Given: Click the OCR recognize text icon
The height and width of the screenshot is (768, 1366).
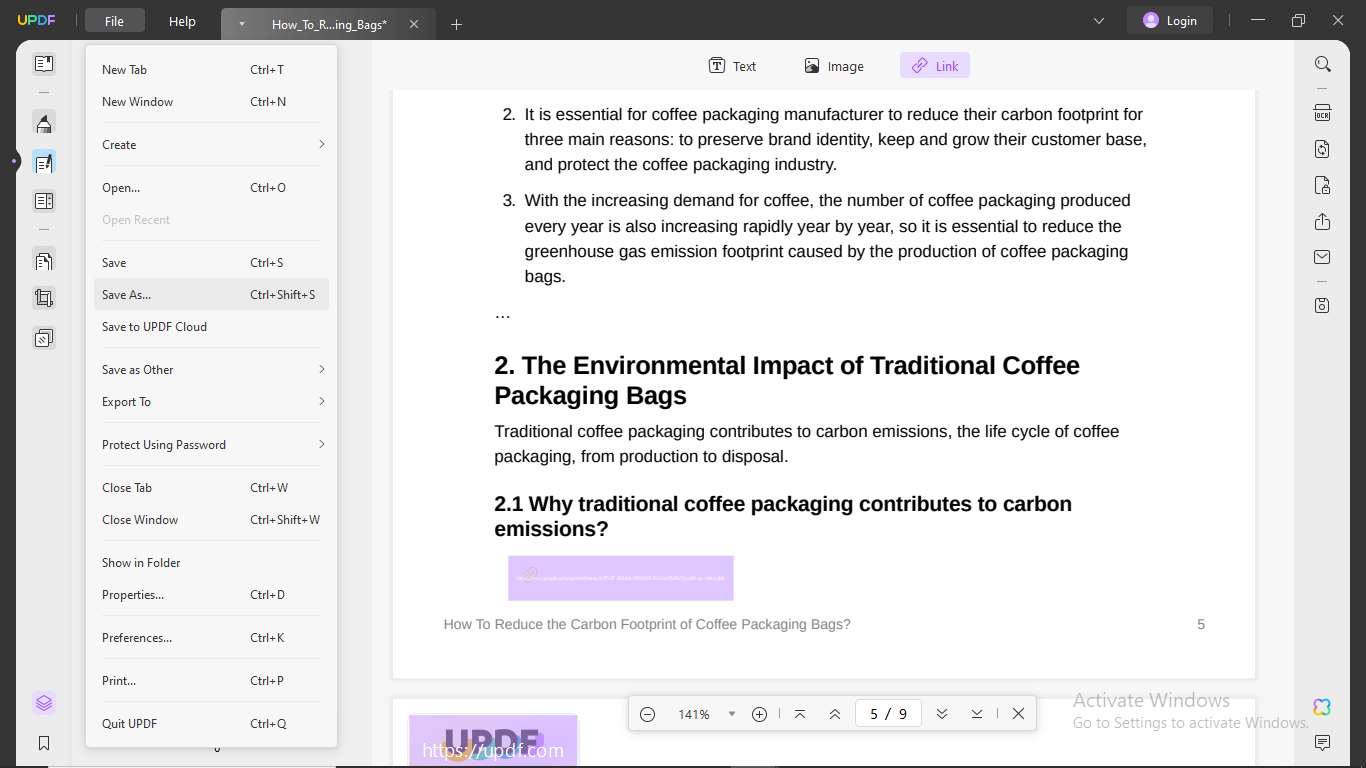Looking at the screenshot, I should click(1322, 113).
